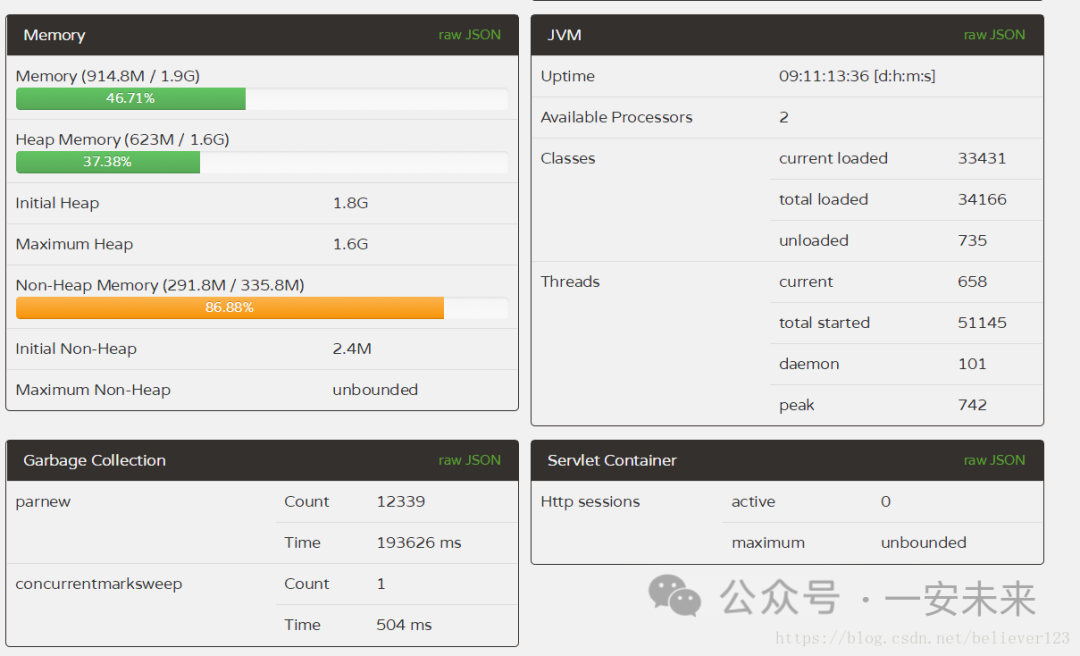Click the 'unloaded' classes label
This screenshot has height=656, width=1080.
coord(813,240)
